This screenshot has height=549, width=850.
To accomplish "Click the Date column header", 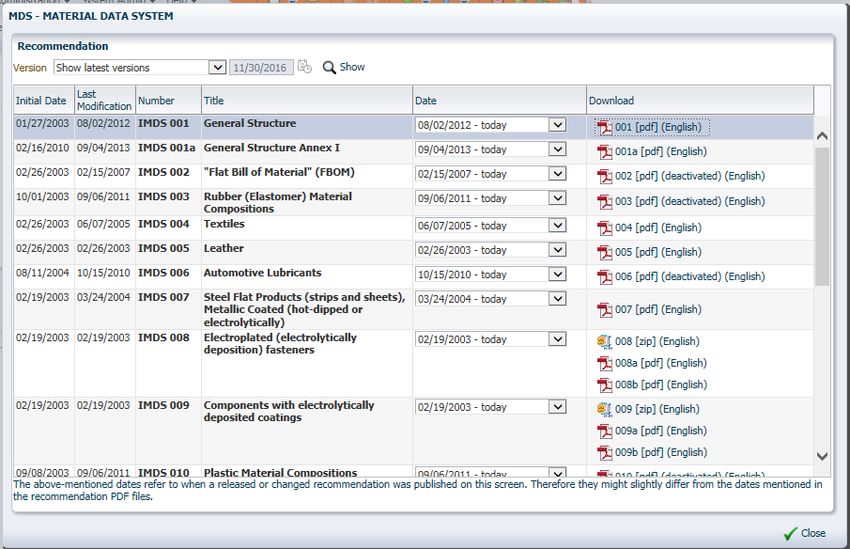I will click(499, 100).
